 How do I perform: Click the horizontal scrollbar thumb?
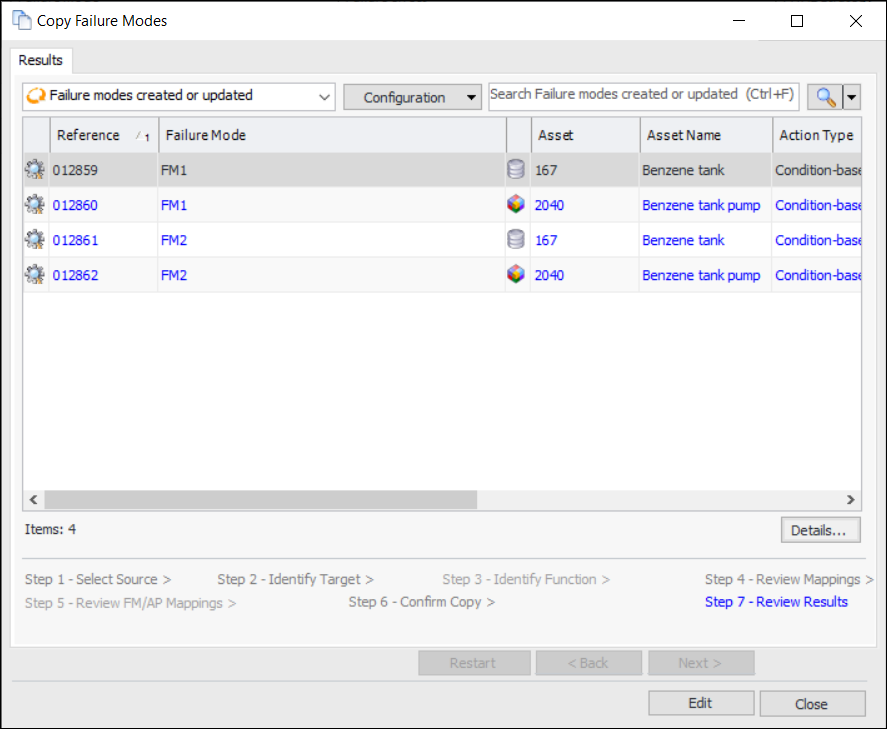[260, 500]
